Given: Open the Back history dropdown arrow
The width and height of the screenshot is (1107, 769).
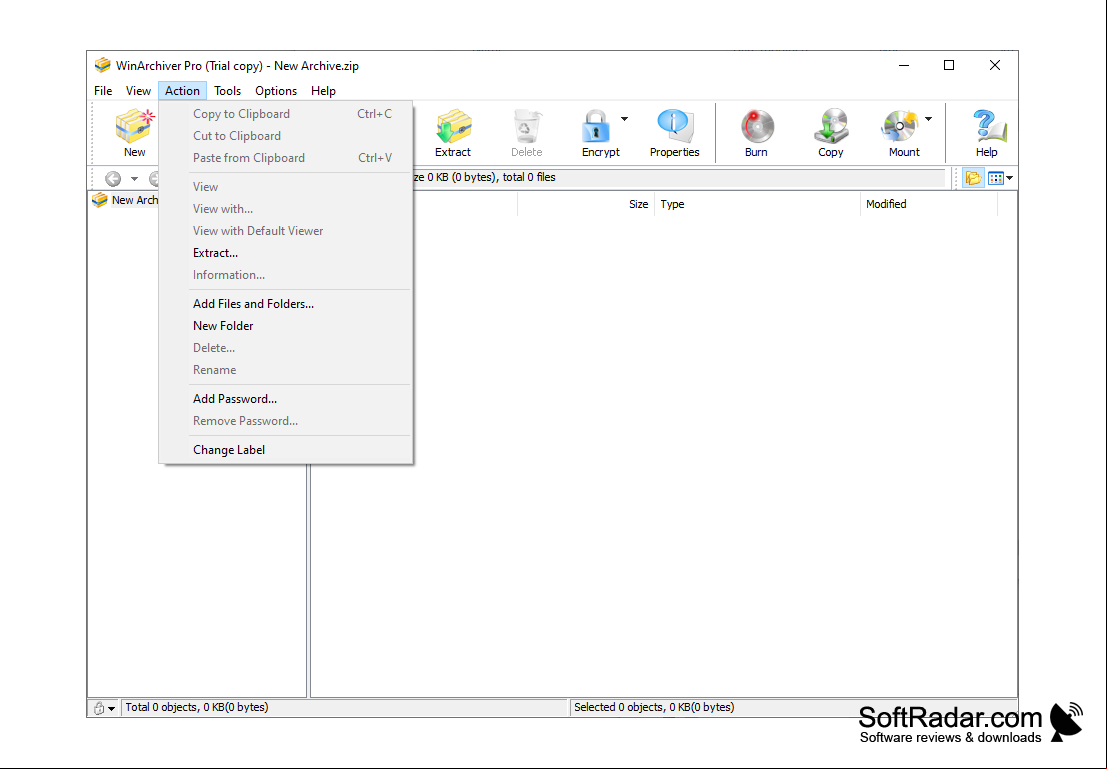Looking at the screenshot, I should (x=134, y=179).
